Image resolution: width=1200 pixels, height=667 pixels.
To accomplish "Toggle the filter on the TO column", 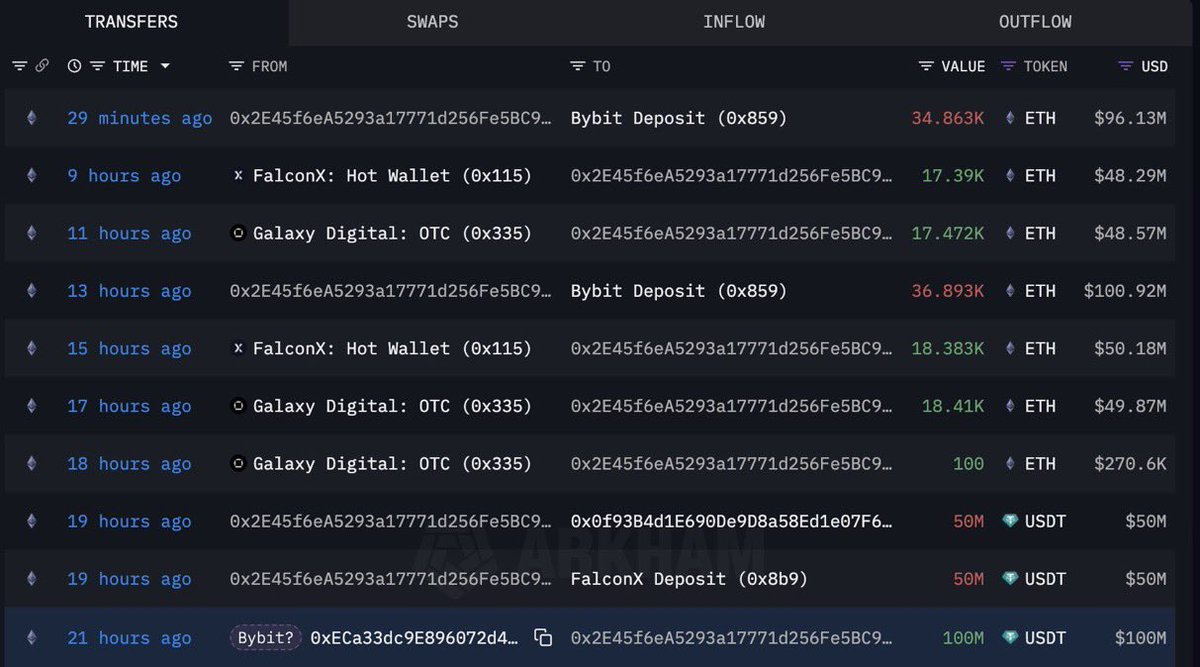I will [x=577, y=66].
